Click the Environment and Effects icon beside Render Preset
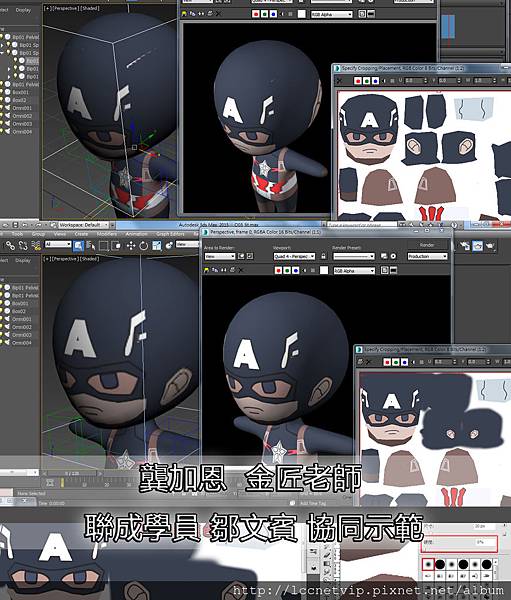 point(393,256)
